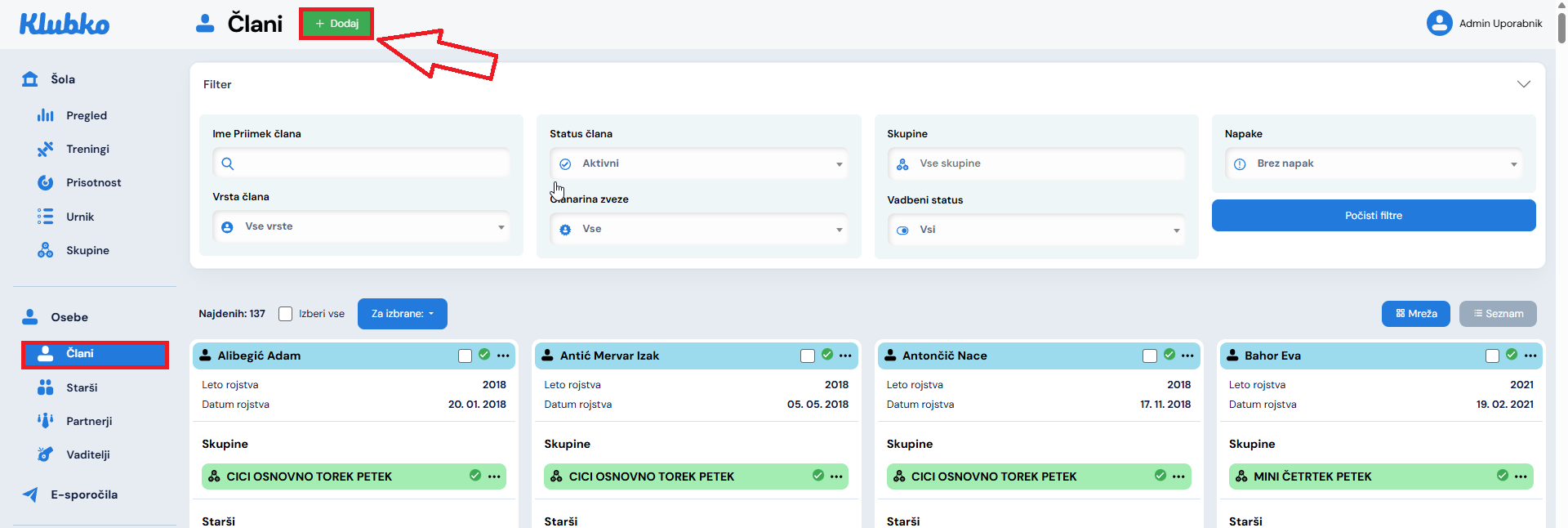Screen dimensions: 1568x528
Task: Click the Treningi sidebar icon
Action: (46, 149)
